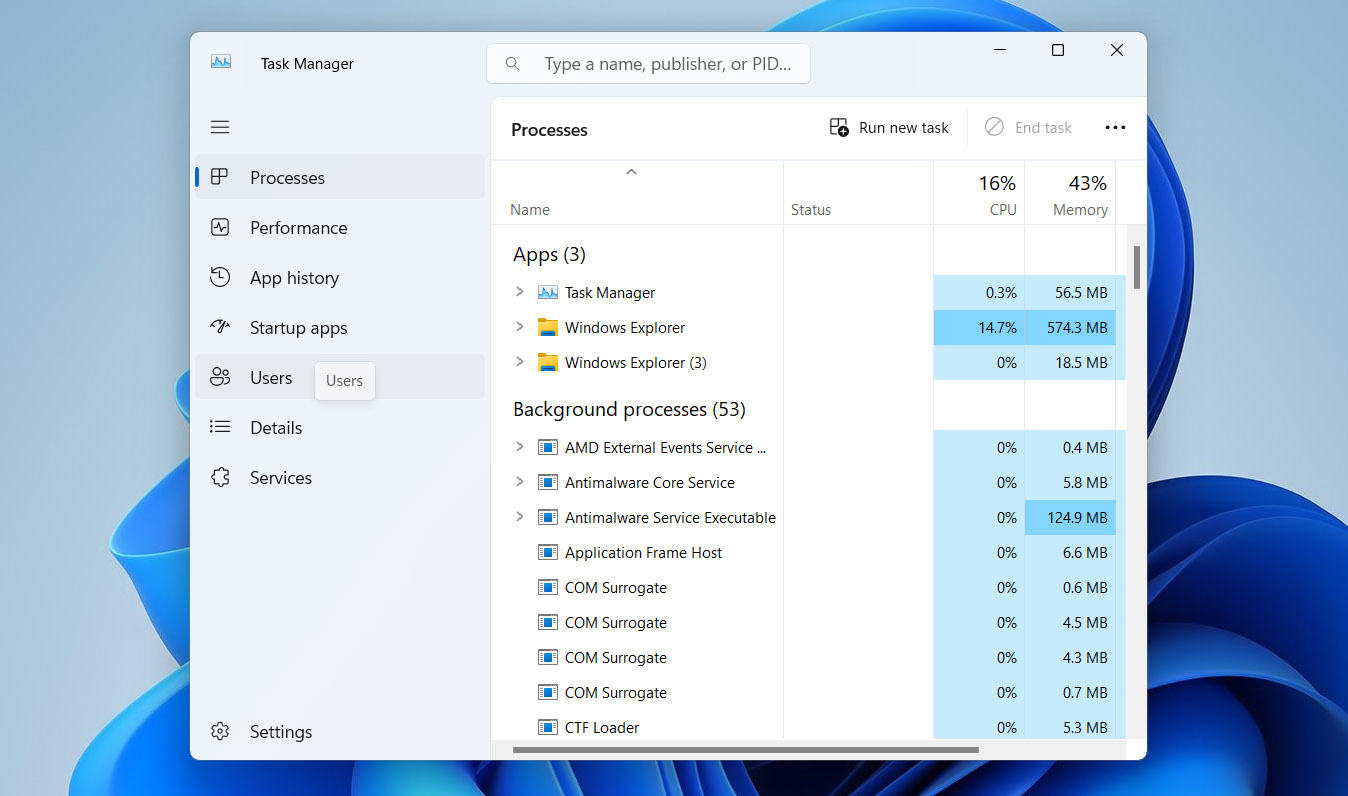Sort by the CPU column header
The image size is (1348, 796).
tap(979, 192)
